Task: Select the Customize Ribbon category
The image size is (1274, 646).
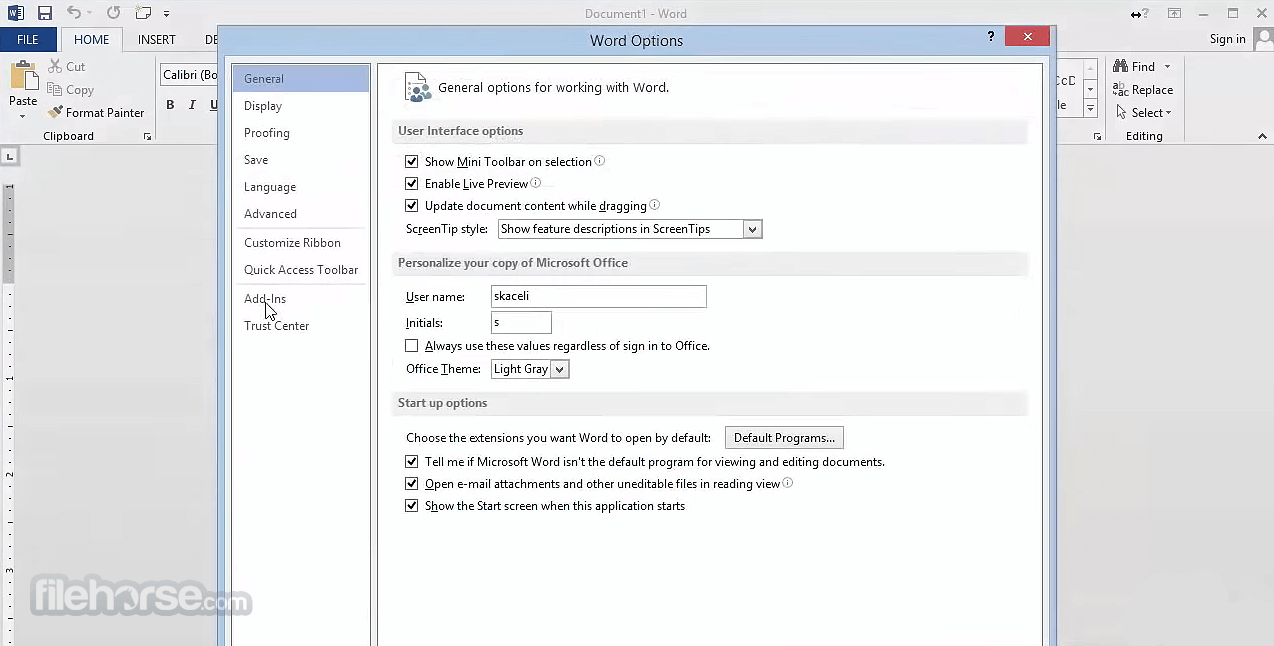Action: (x=300, y=243)
